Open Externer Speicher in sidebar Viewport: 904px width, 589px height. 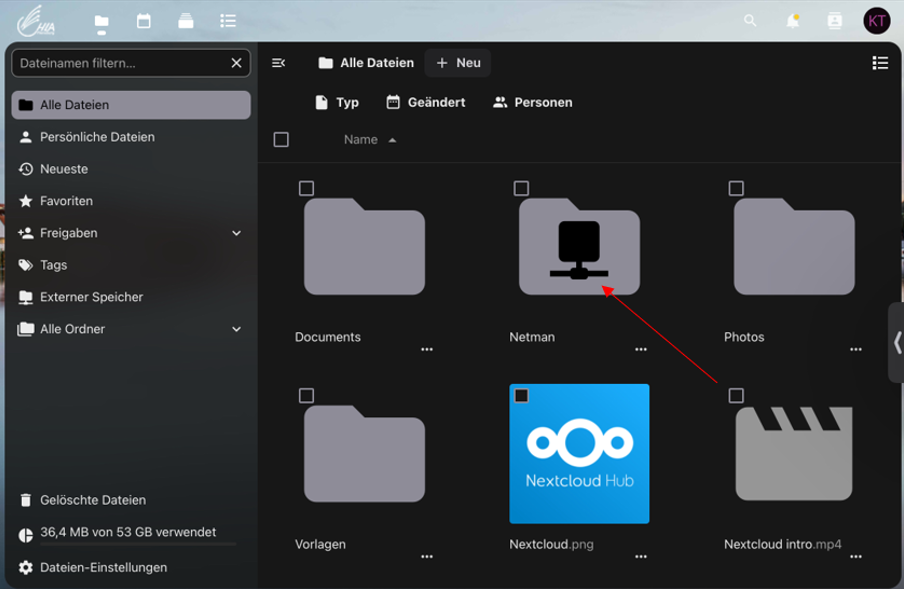131,297
